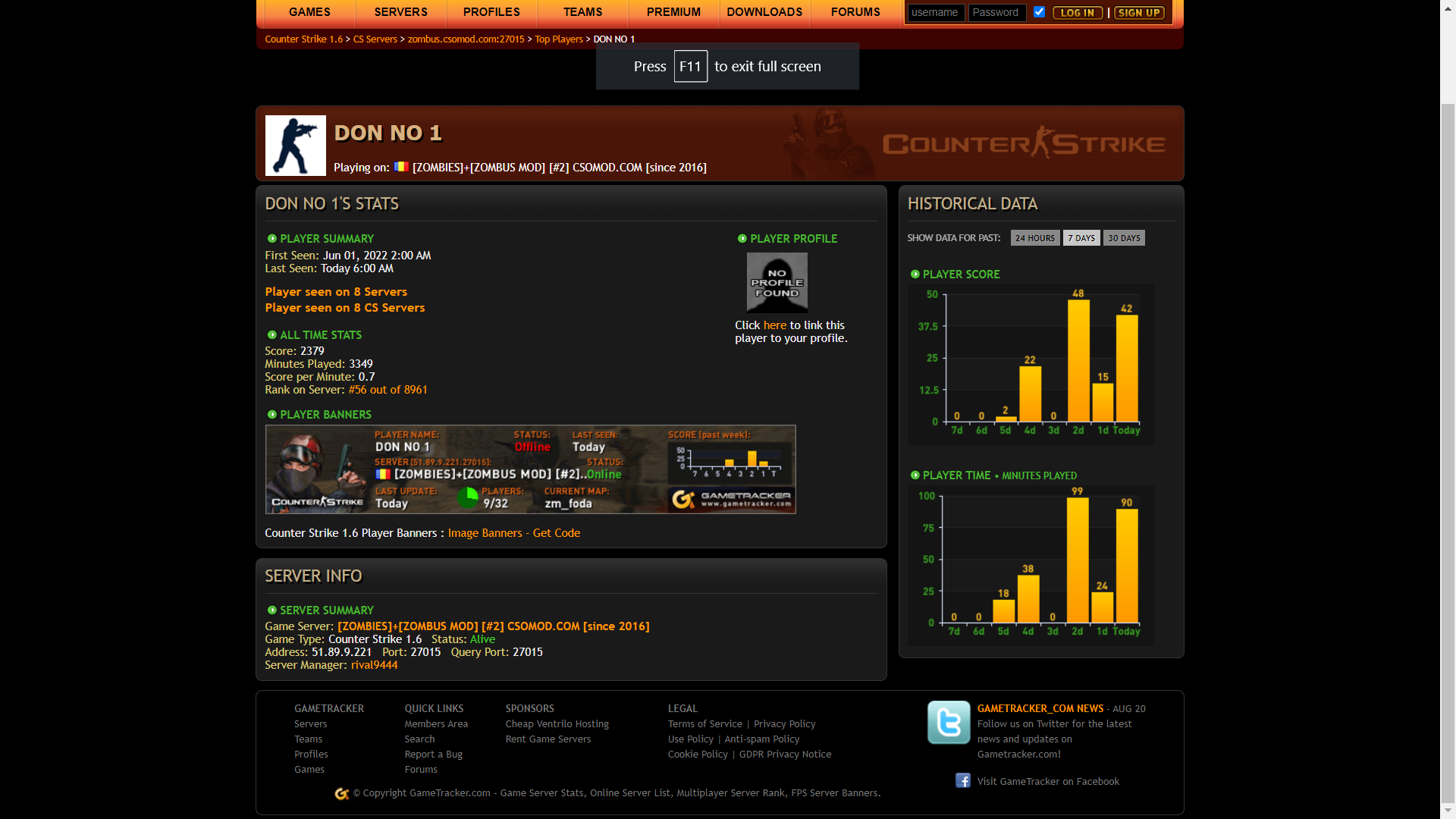Open the Get Code banner link

(556, 533)
